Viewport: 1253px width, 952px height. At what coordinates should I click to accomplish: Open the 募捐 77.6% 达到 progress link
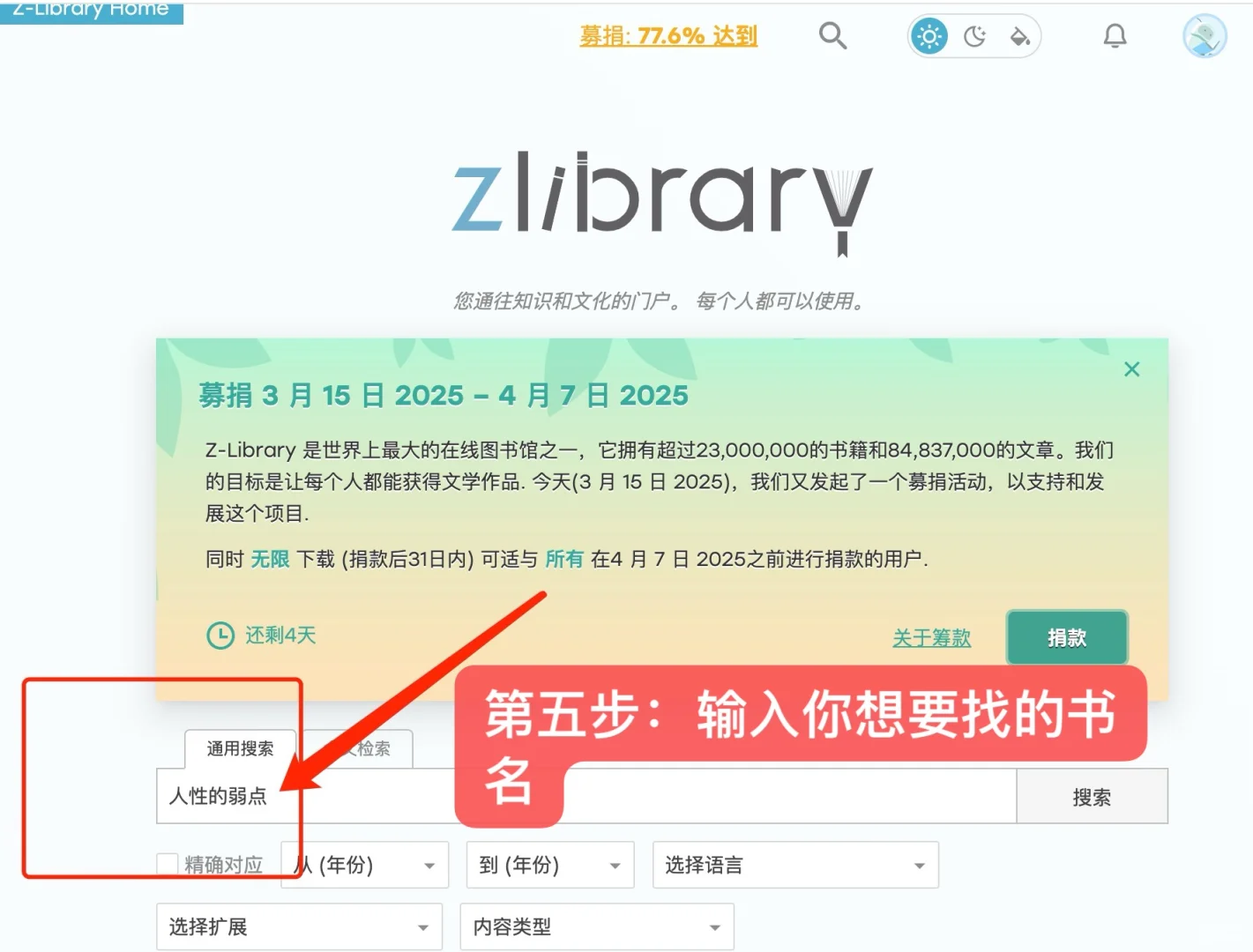pos(668,36)
